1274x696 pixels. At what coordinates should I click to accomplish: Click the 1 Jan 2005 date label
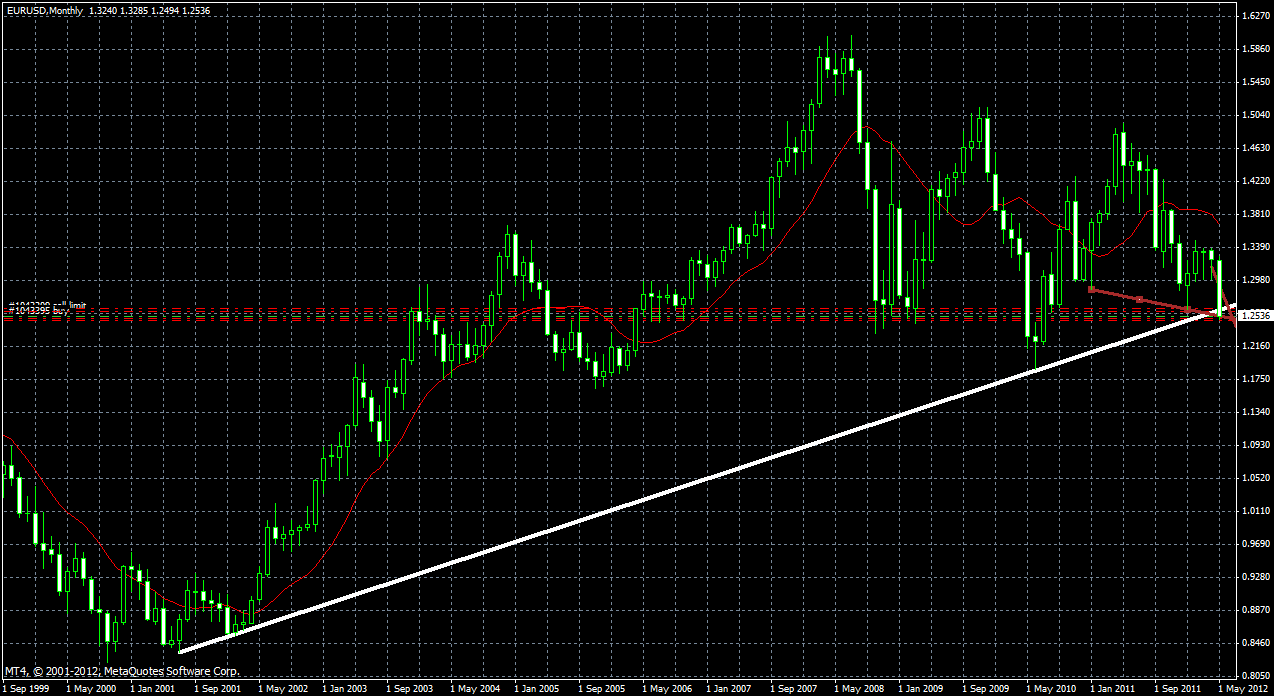pyautogui.click(x=537, y=689)
